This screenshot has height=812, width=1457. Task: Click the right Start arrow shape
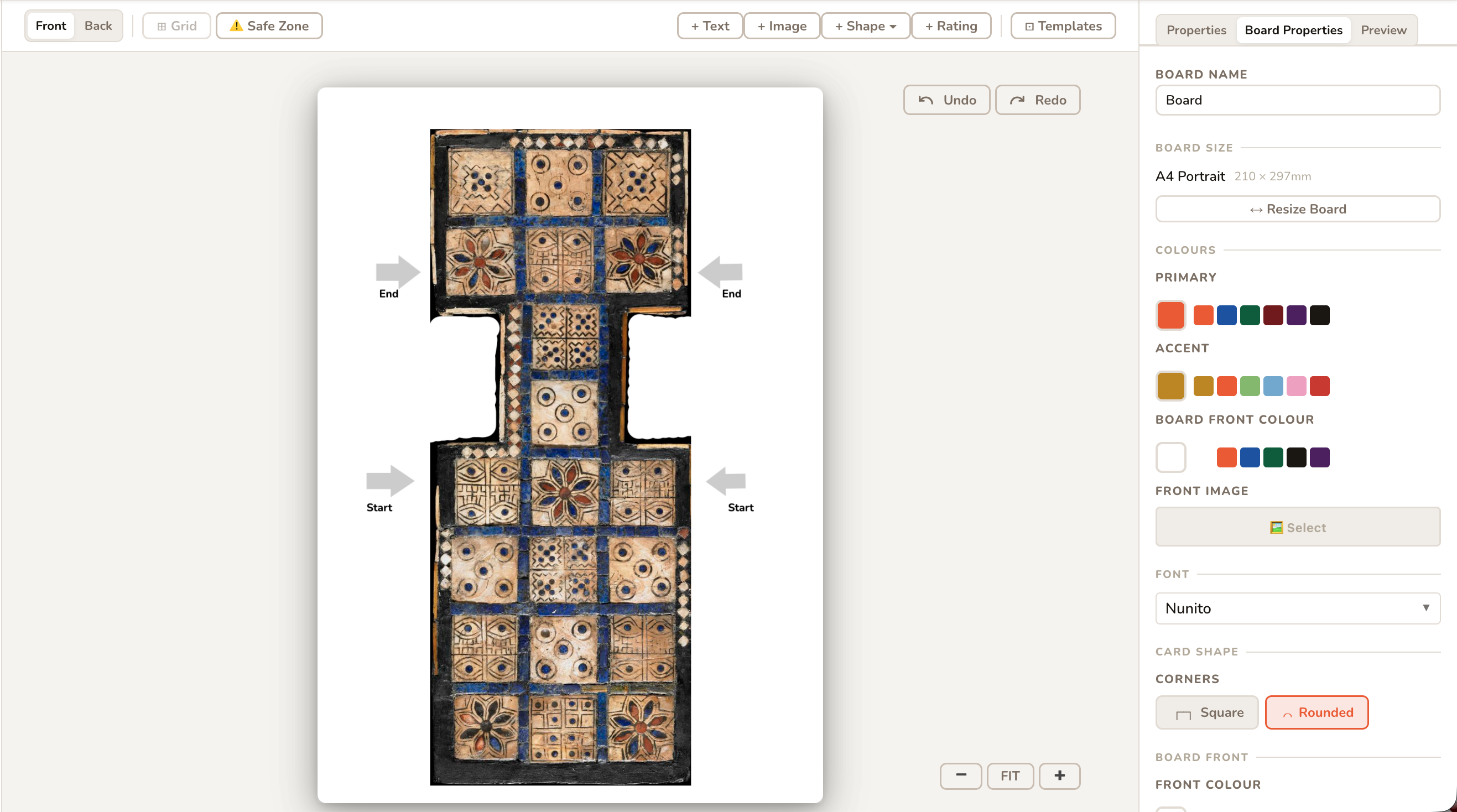[726, 481]
